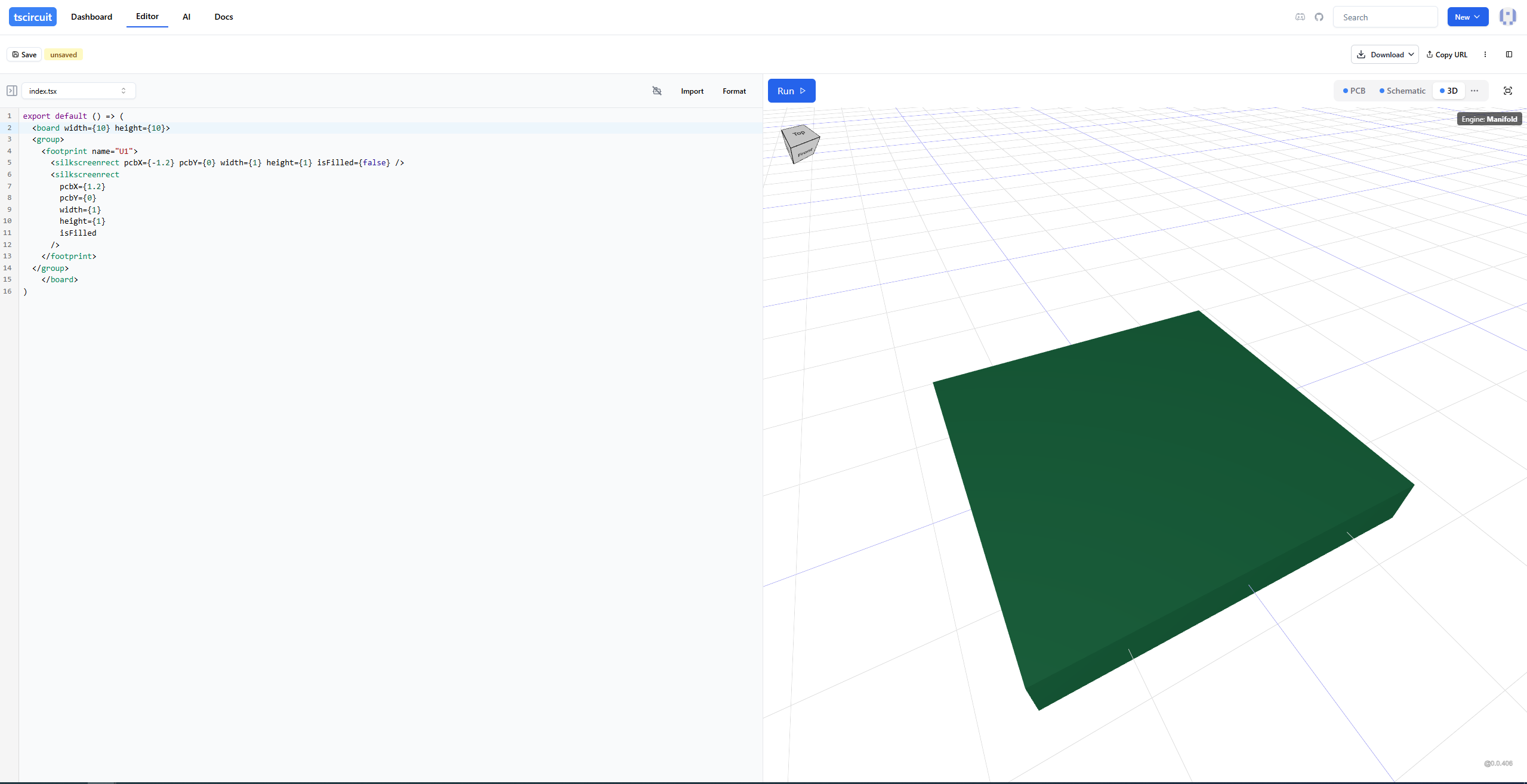The image size is (1527, 784).
Task: Click the user avatar icon
Action: tap(1507, 17)
